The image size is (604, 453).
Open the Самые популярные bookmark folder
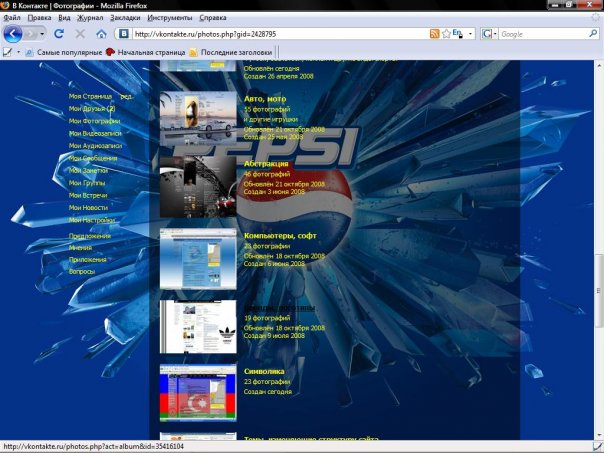tap(64, 52)
